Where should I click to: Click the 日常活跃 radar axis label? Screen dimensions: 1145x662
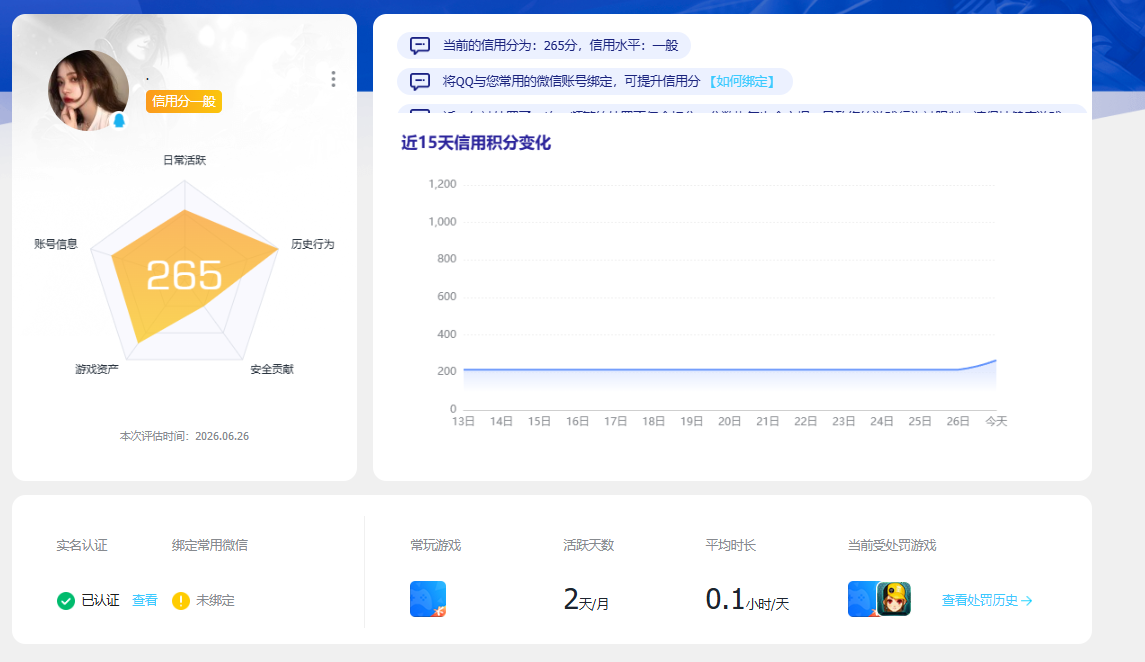[x=185, y=160]
